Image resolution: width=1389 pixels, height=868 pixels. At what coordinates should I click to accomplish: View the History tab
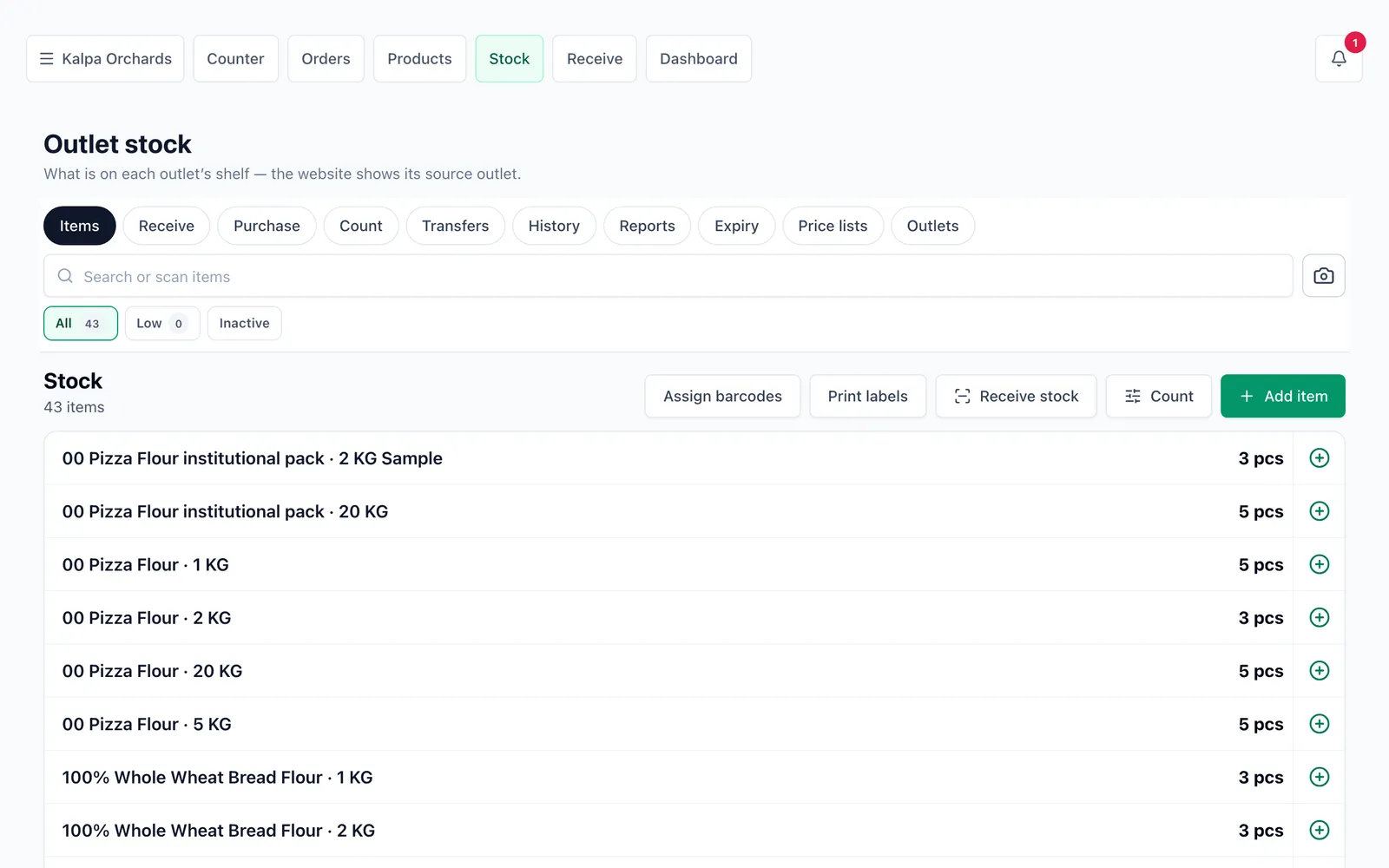[x=554, y=226]
